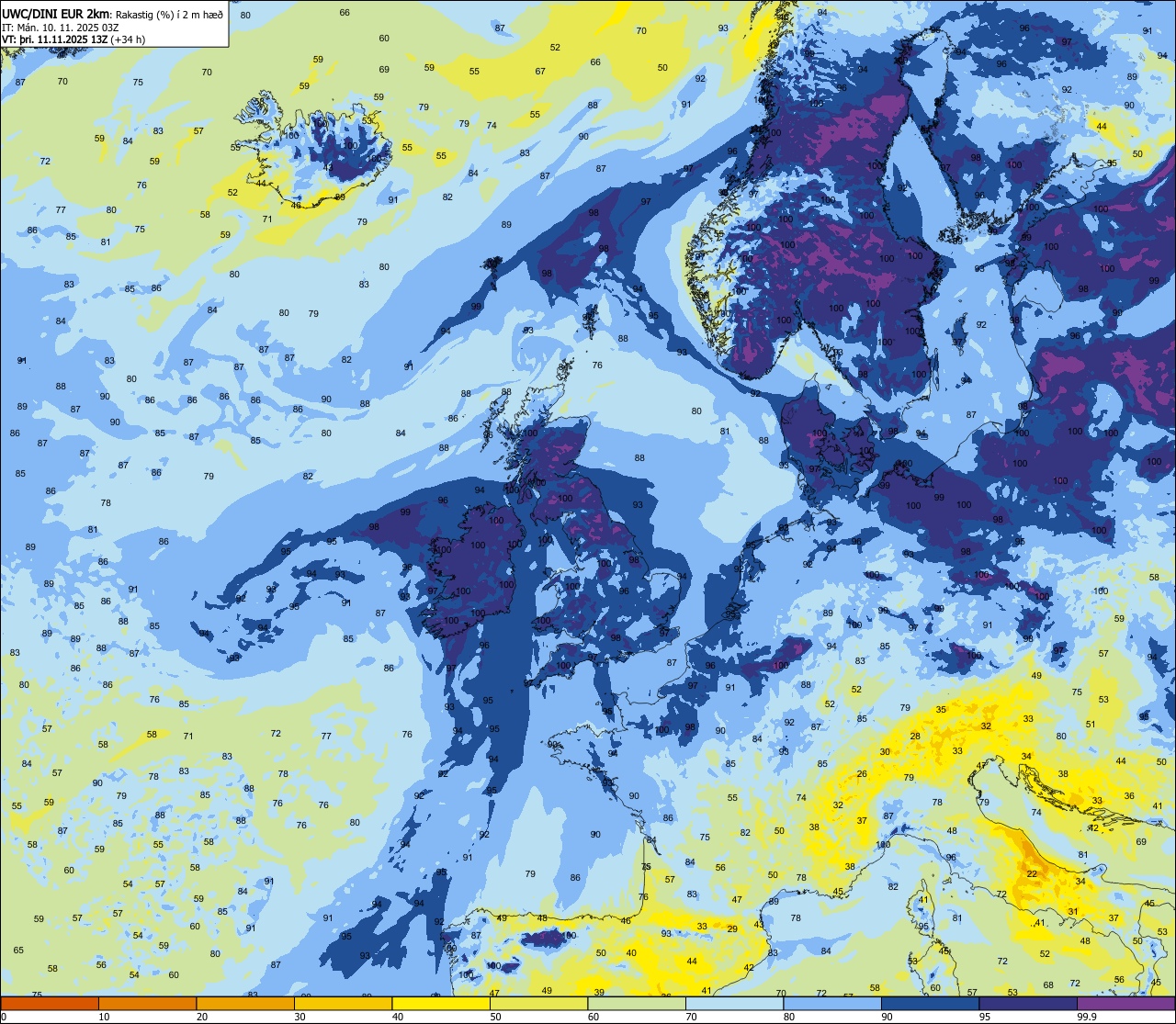Click the humidity value '22' over Italy
Viewport: 1176px width, 1024px height.
point(1032,873)
